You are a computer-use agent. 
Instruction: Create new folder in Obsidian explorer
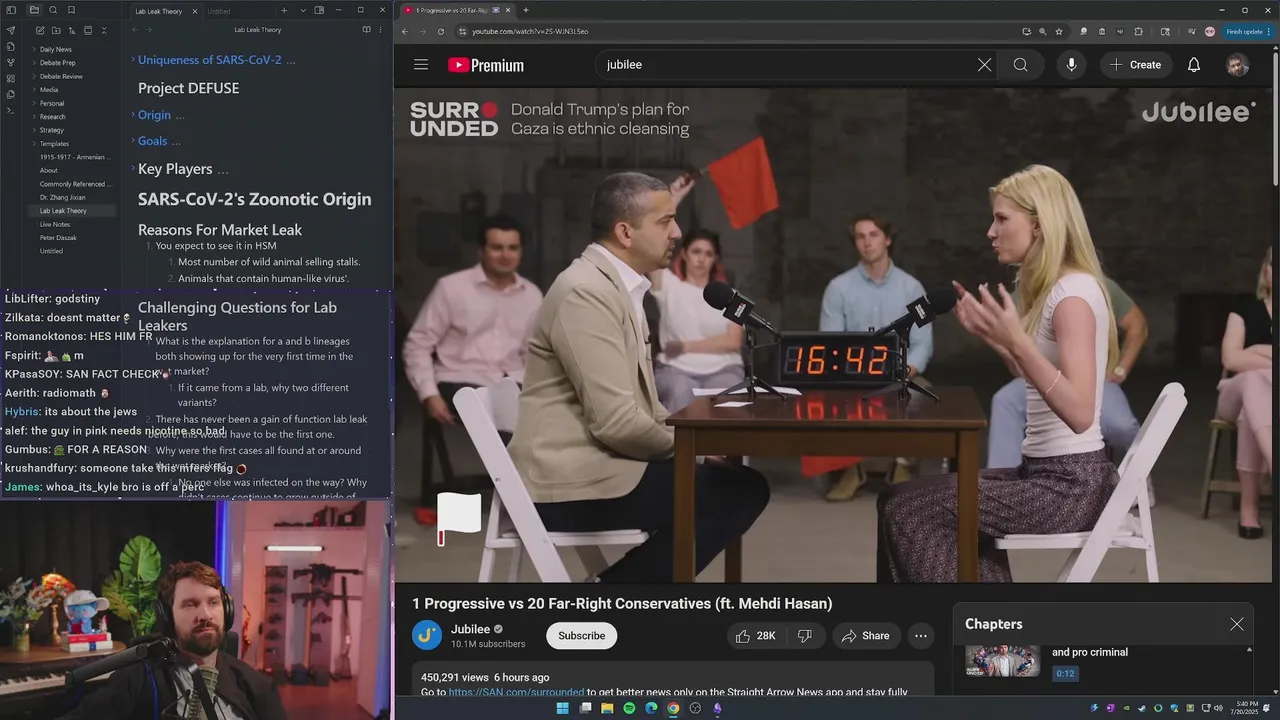[55, 30]
